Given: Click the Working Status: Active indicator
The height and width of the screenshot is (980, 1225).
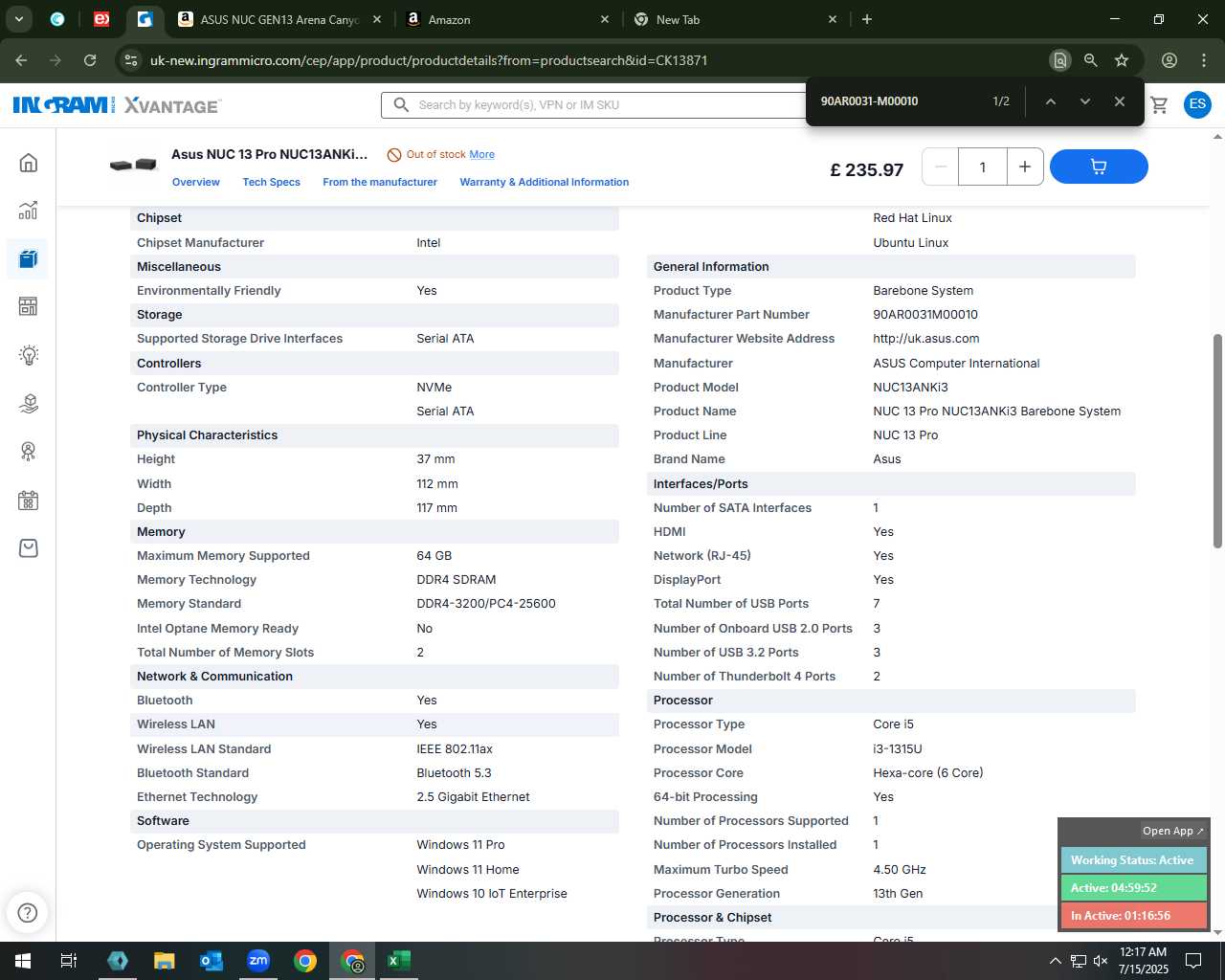Looking at the screenshot, I should (x=1133, y=860).
